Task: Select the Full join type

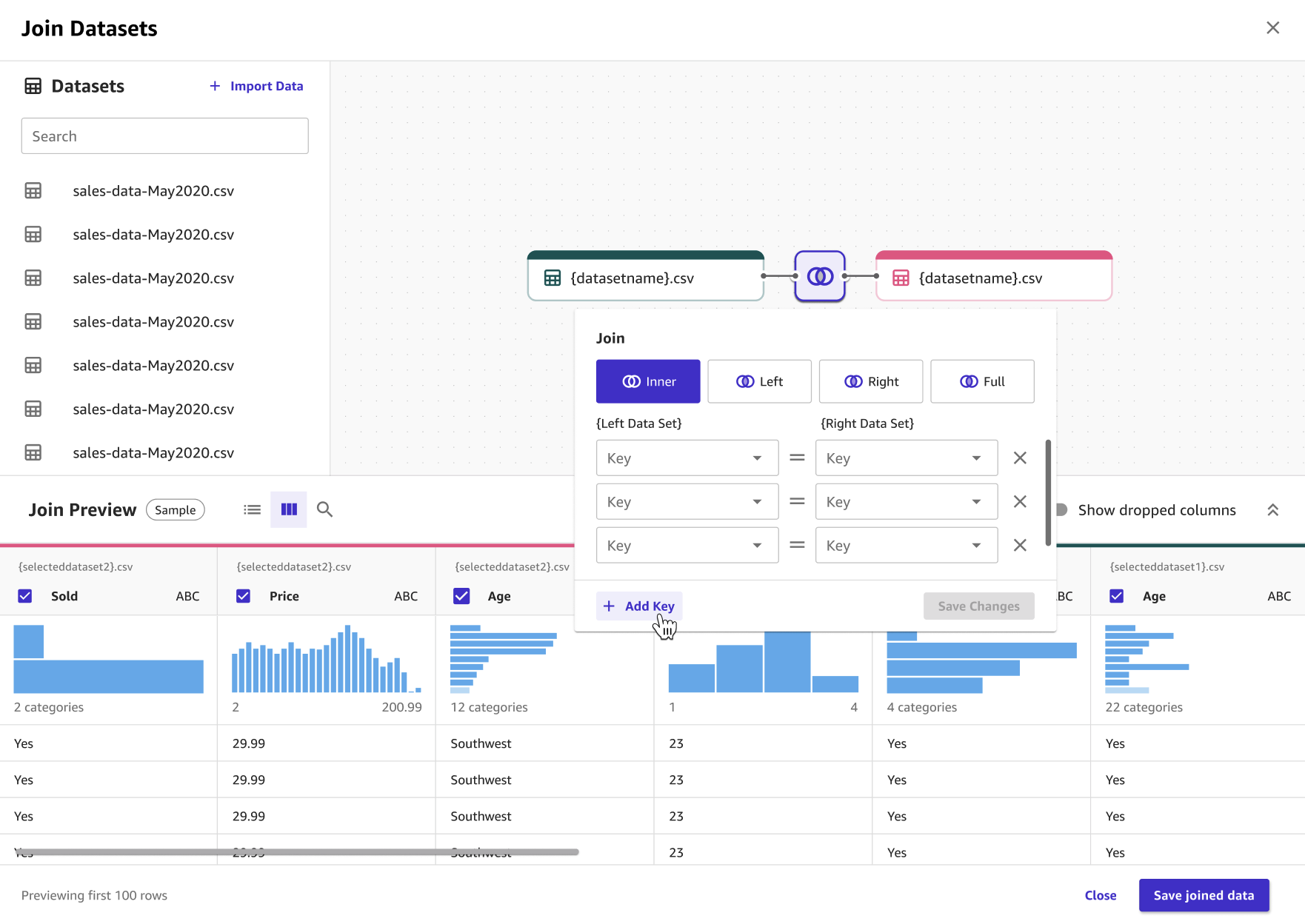Action: pyautogui.click(x=982, y=381)
